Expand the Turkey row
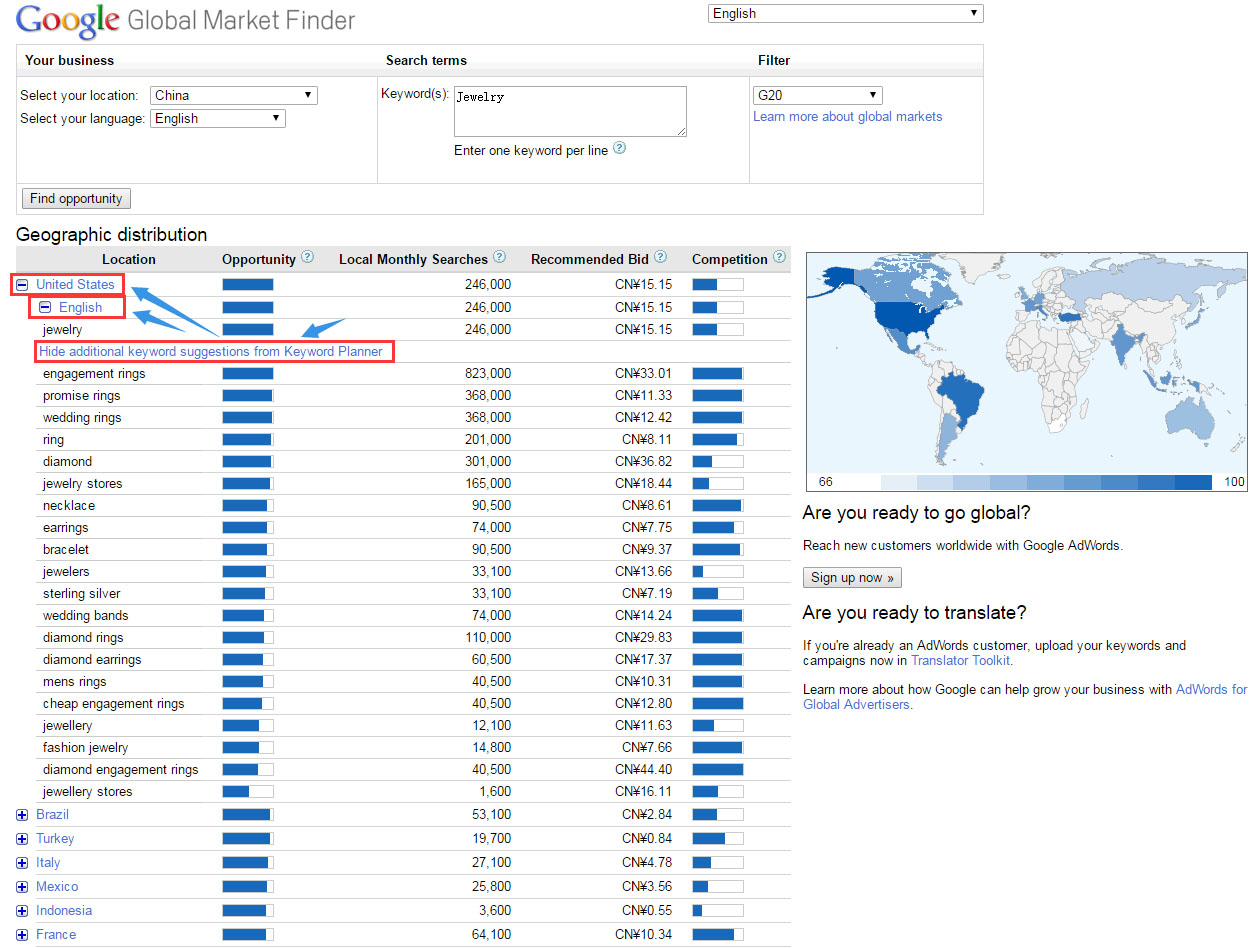 (22, 839)
